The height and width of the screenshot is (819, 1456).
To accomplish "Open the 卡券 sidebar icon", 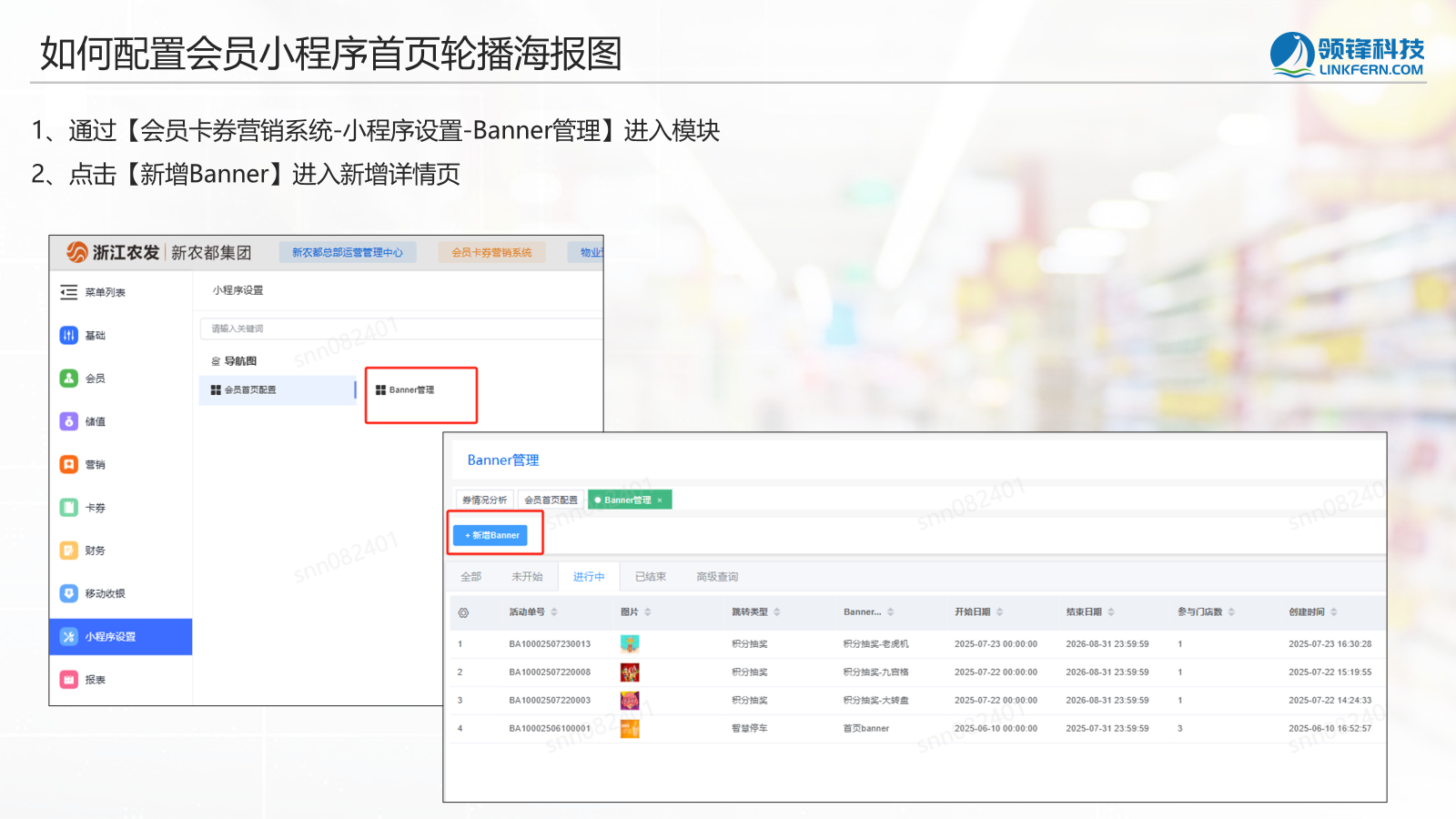I will pyautogui.click(x=68, y=507).
